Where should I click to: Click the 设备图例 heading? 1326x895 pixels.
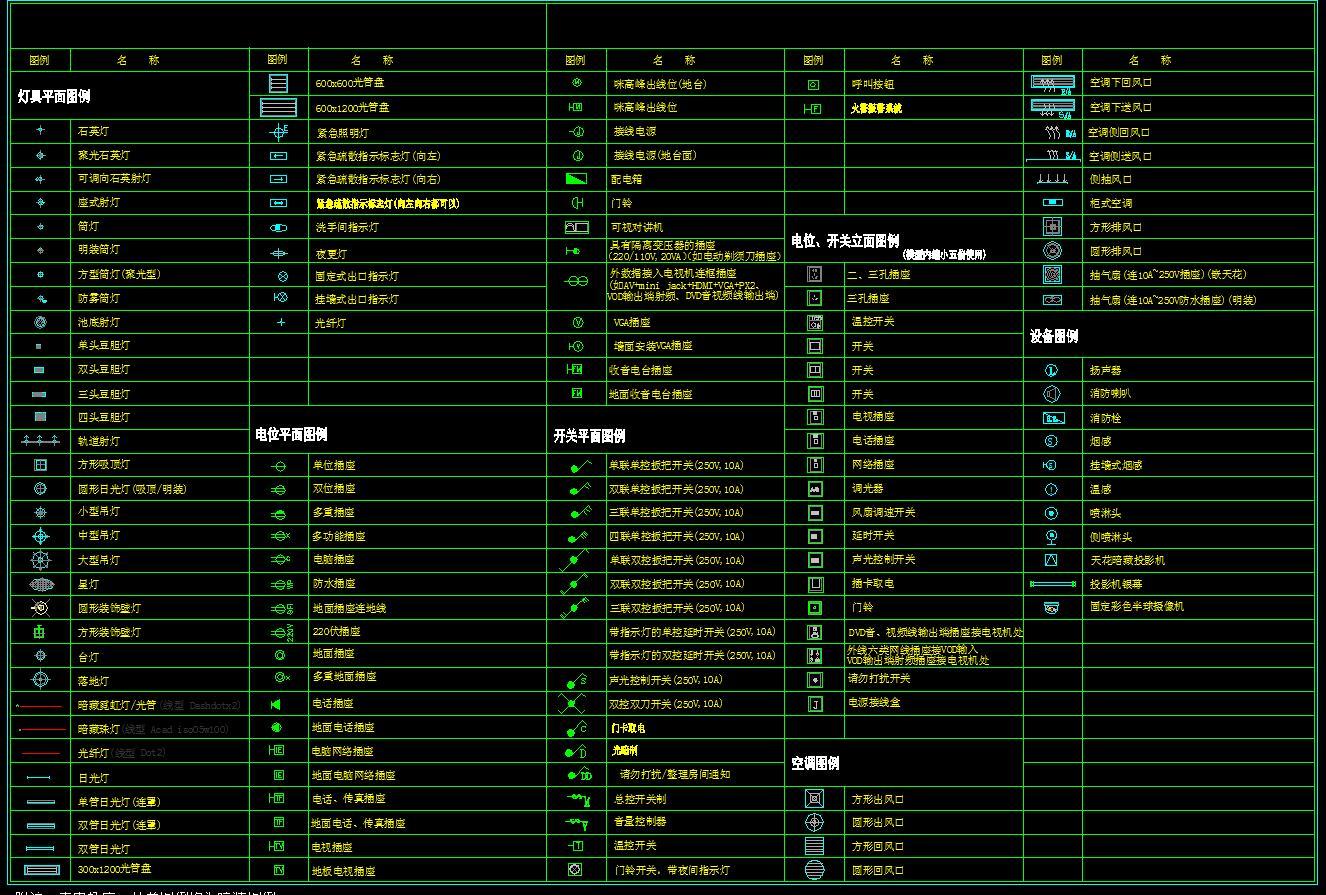point(1054,337)
